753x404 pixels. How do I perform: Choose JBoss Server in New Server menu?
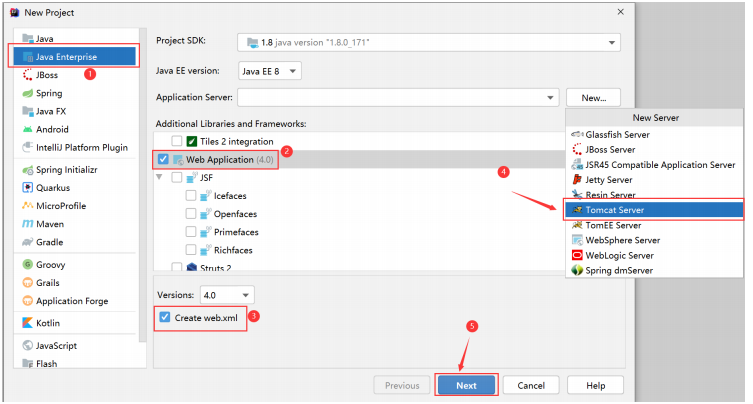(x=654, y=149)
